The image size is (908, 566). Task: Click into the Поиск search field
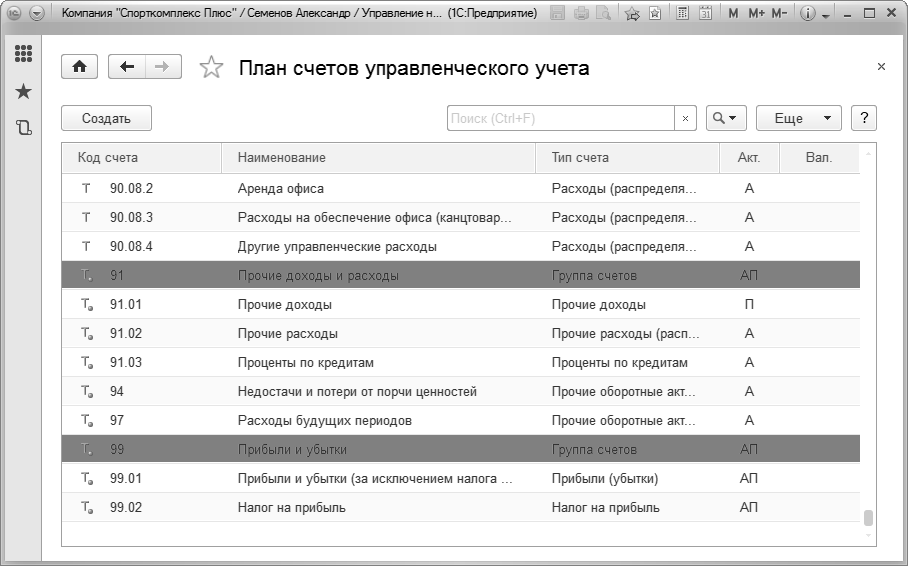pyautogui.click(x=560, y=118)
